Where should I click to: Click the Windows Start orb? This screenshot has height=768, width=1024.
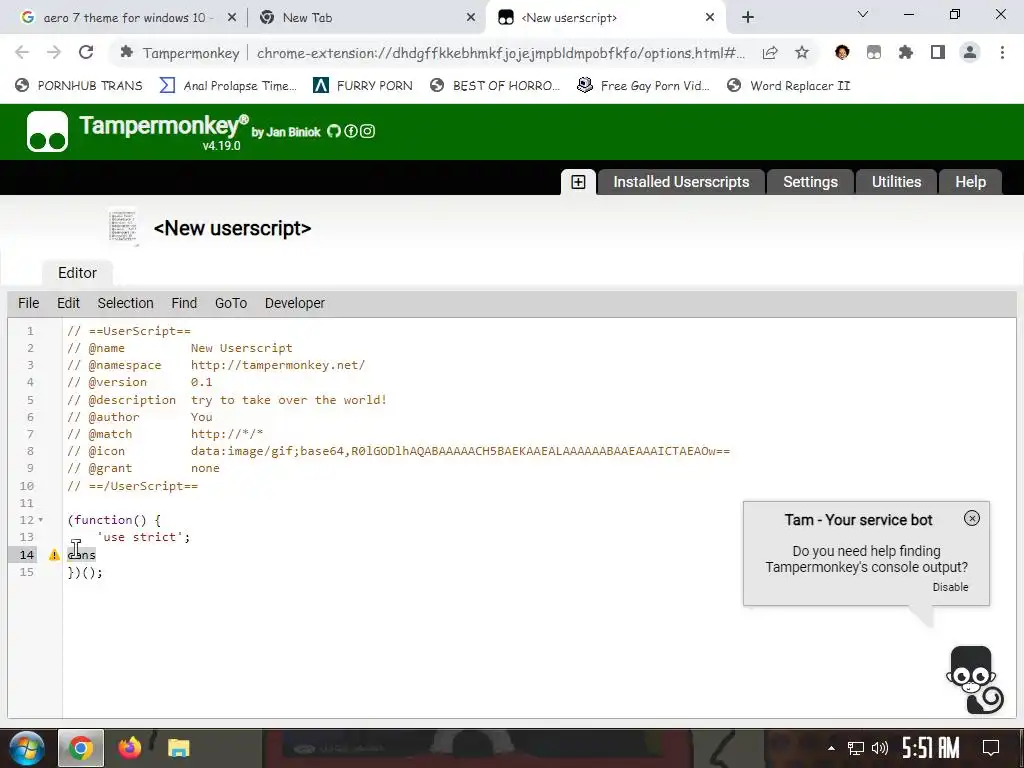(26, 748)
